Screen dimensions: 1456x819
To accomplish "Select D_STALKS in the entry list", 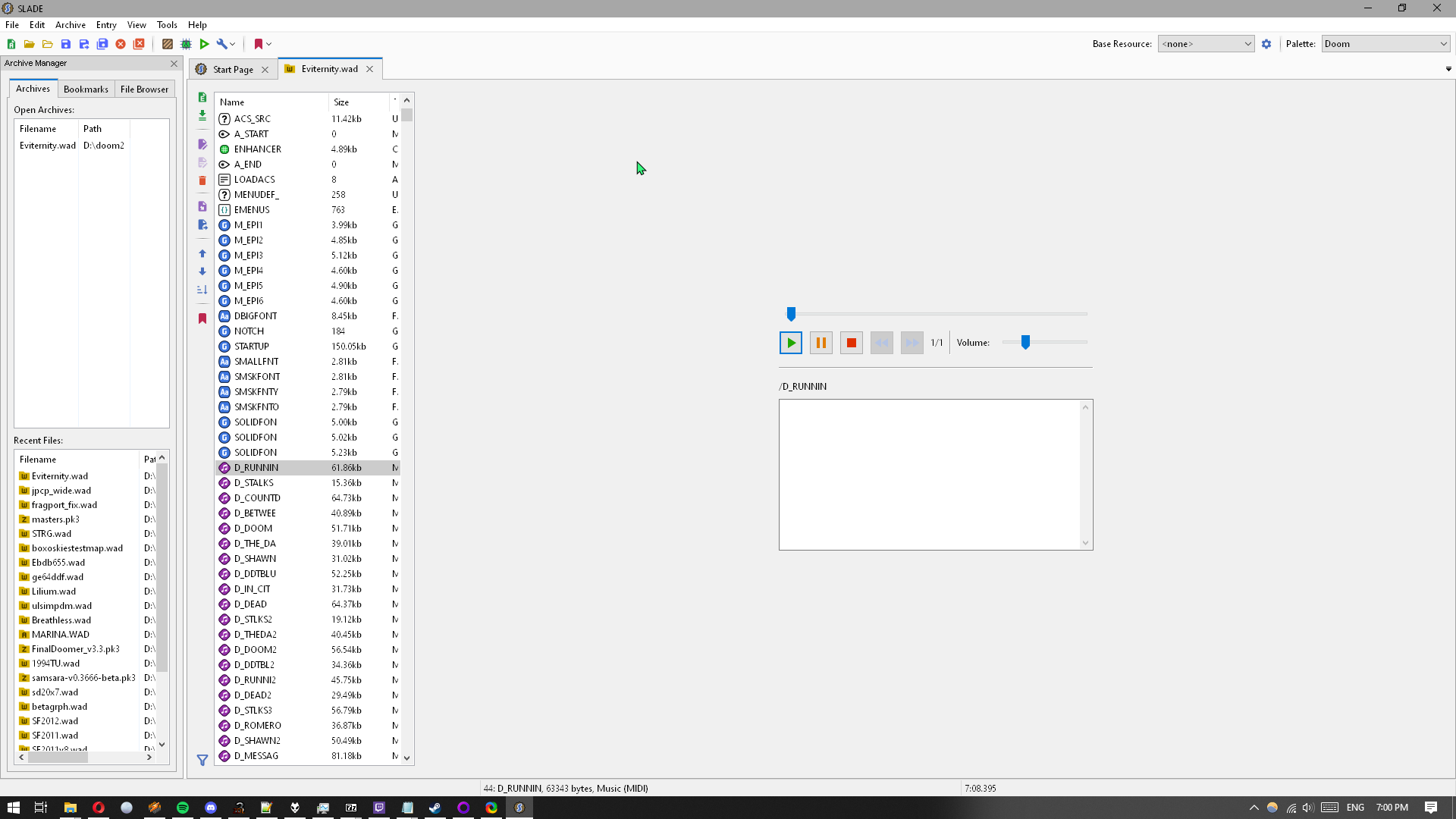I will [254, 483].
